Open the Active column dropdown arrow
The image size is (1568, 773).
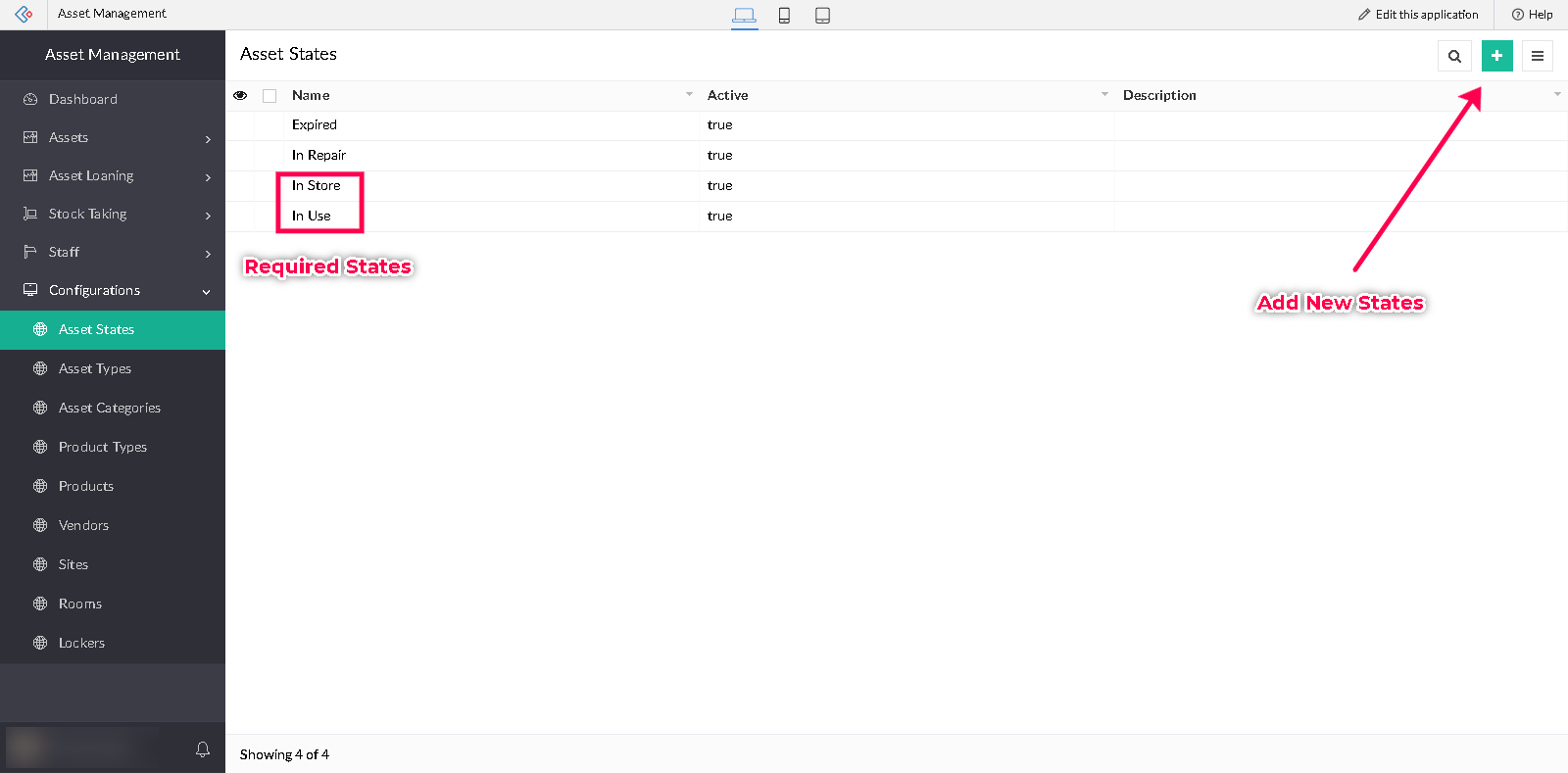(x=1104, y=94)
